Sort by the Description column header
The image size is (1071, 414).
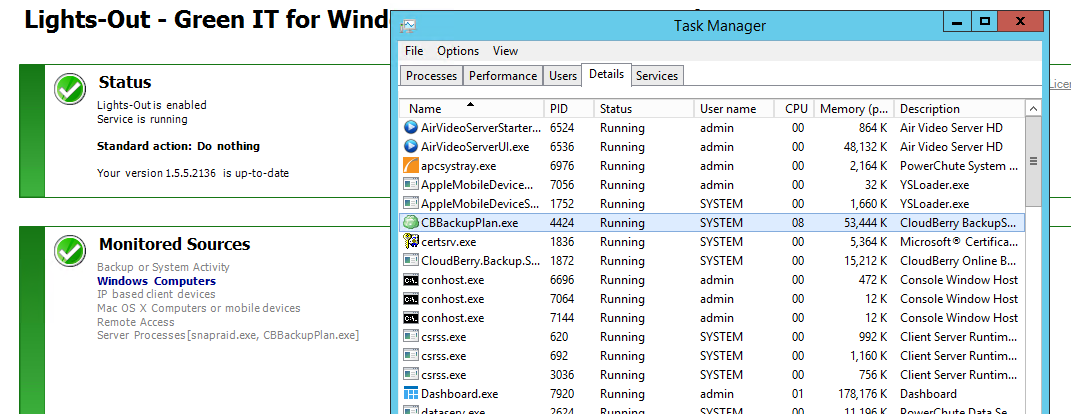(x=960, y=109)
